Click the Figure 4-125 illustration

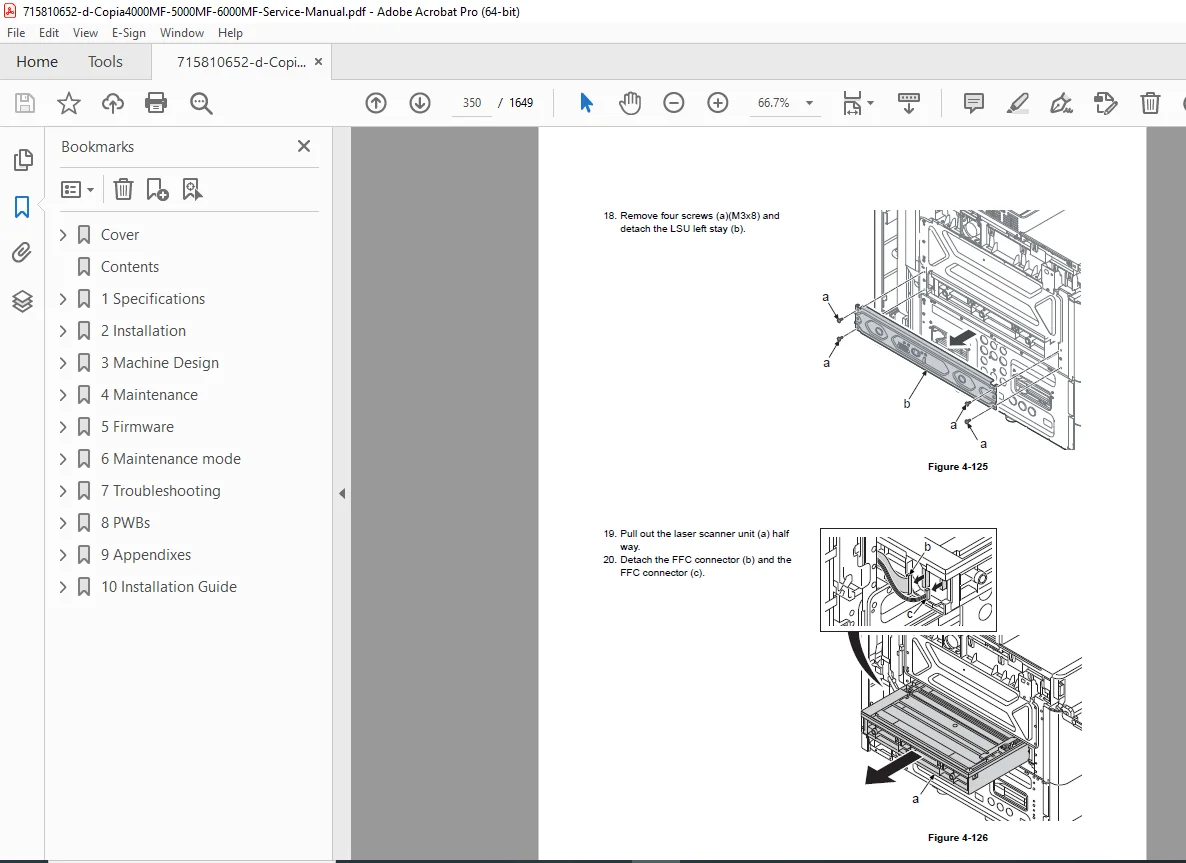point(952,330)
